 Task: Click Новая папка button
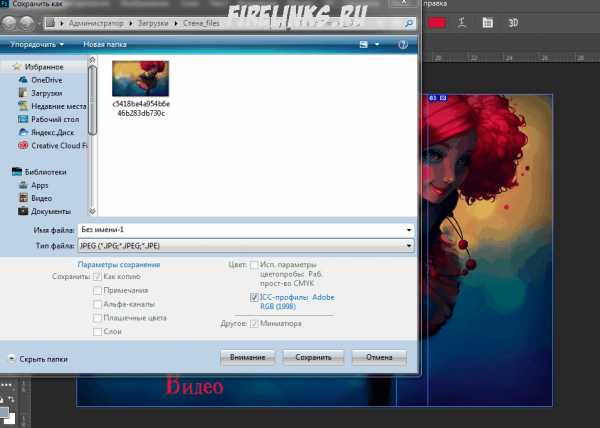tap(105, 44)
